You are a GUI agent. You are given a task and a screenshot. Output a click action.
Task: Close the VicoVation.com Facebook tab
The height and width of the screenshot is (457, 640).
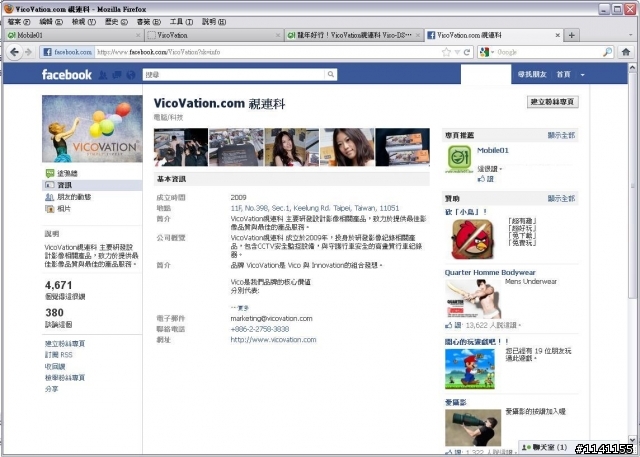pyautogui.click(x=557, y=35)
